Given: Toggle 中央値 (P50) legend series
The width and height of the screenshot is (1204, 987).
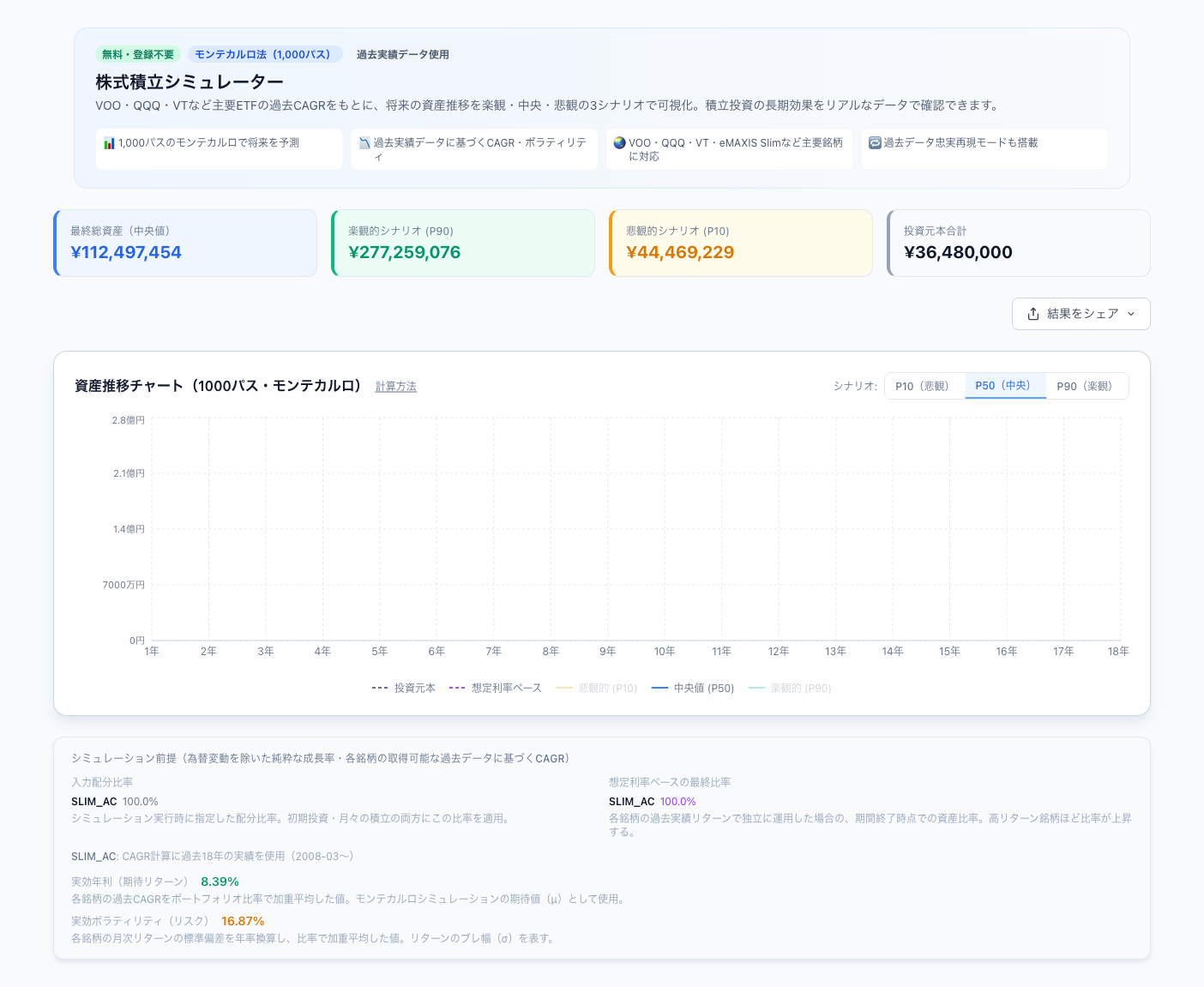Looking at the screenshot, I should (x=693, y=688).
